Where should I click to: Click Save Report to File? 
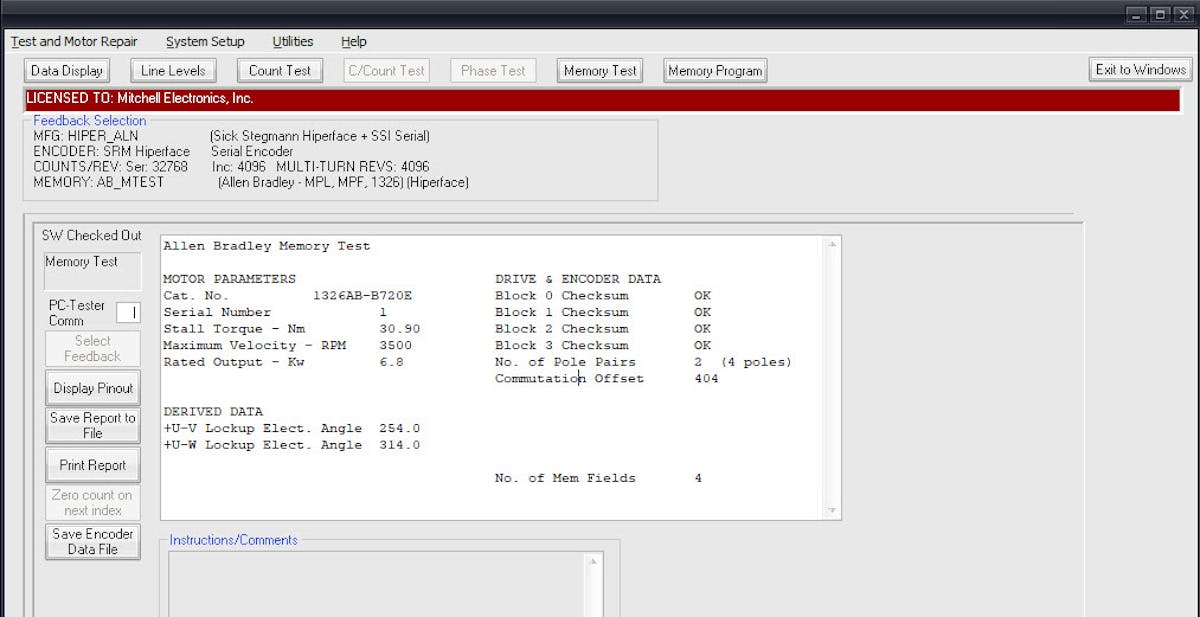(x=93, y=426)
